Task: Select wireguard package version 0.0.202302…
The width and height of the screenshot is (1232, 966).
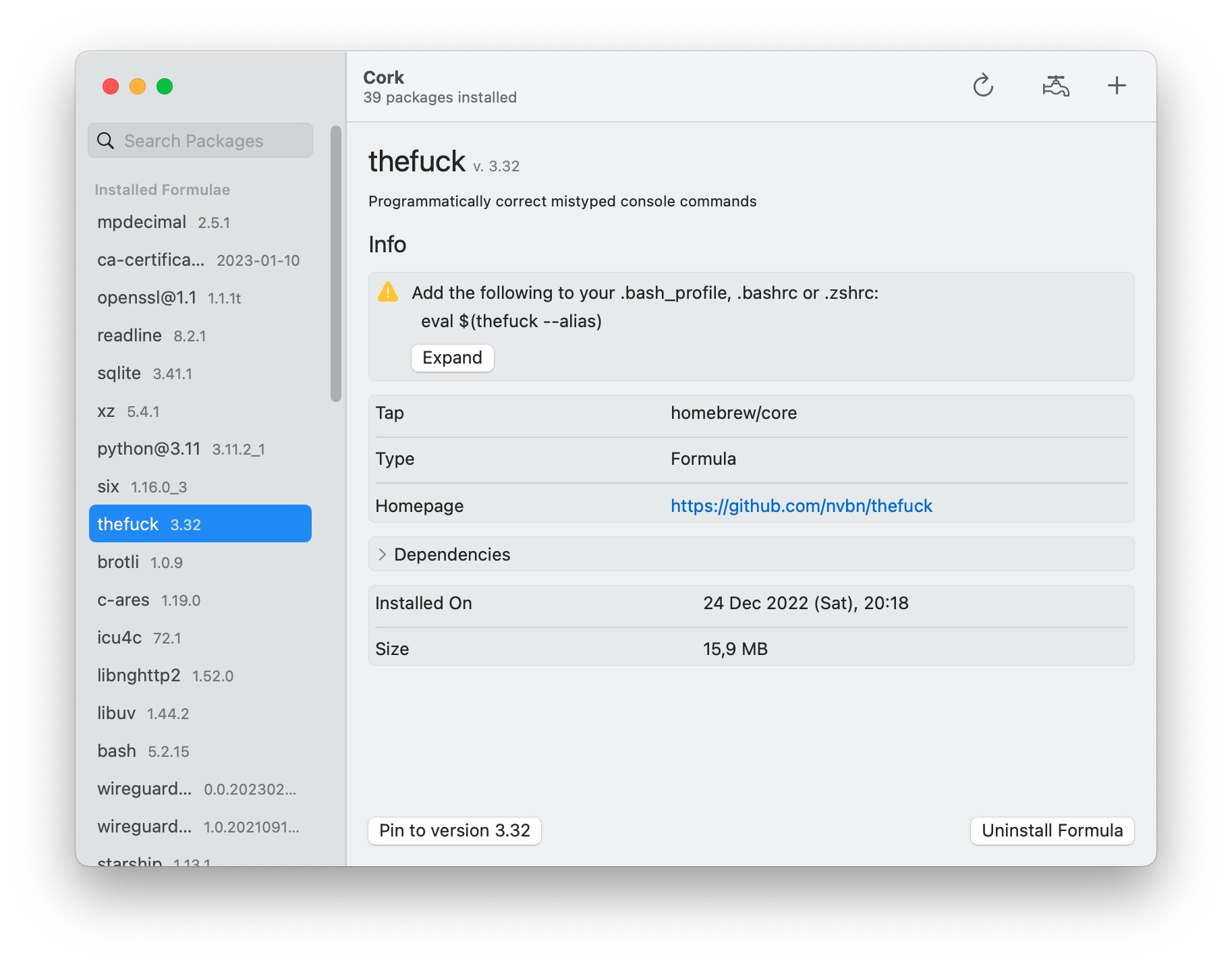Action: 200,789
